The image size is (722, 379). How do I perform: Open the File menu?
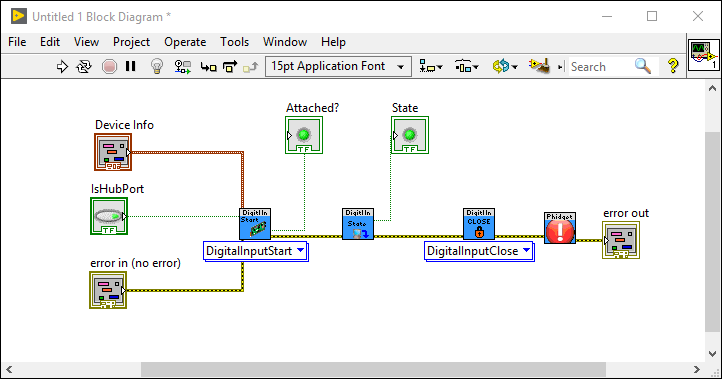coord(17,42)
